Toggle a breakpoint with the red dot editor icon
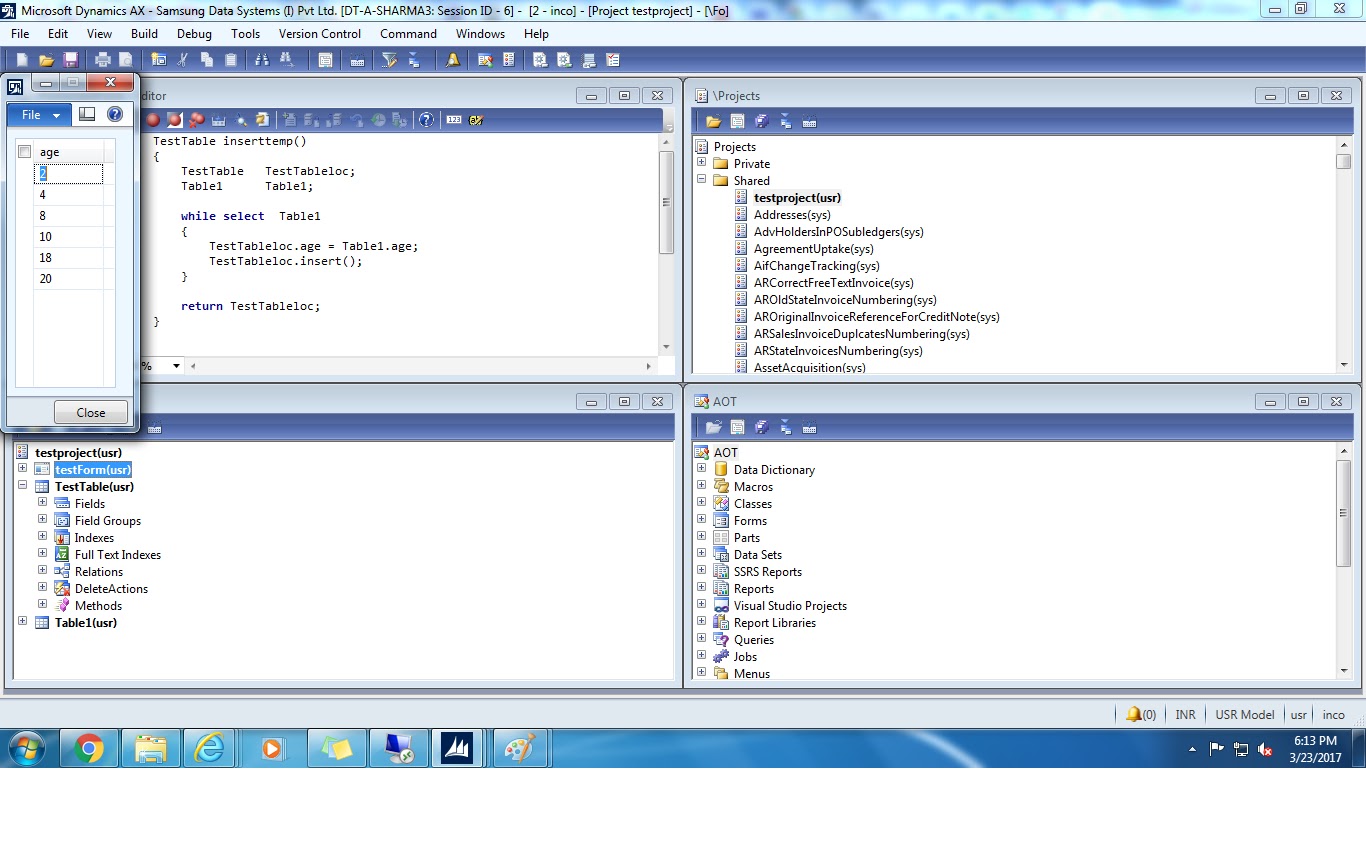This screenshot has width=1366, height=848. tap(153, 119)
